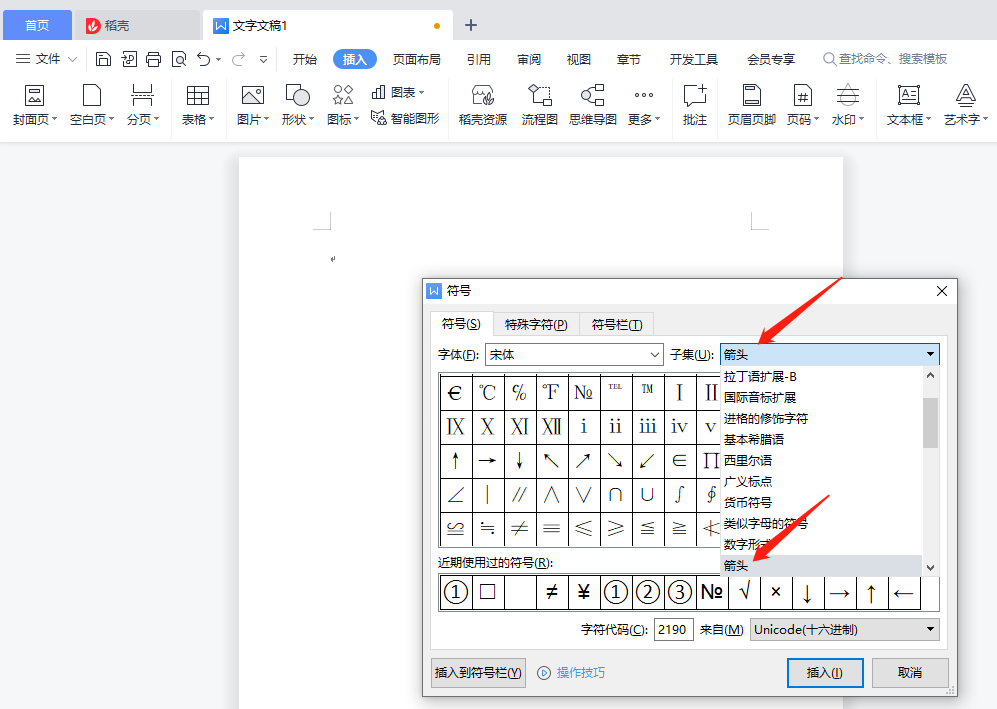Insert a Flowchart (流程图)

click(x=539, y=105)
